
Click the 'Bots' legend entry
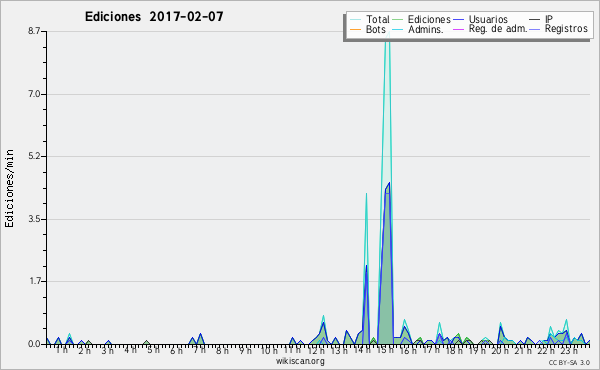(376, 29)
